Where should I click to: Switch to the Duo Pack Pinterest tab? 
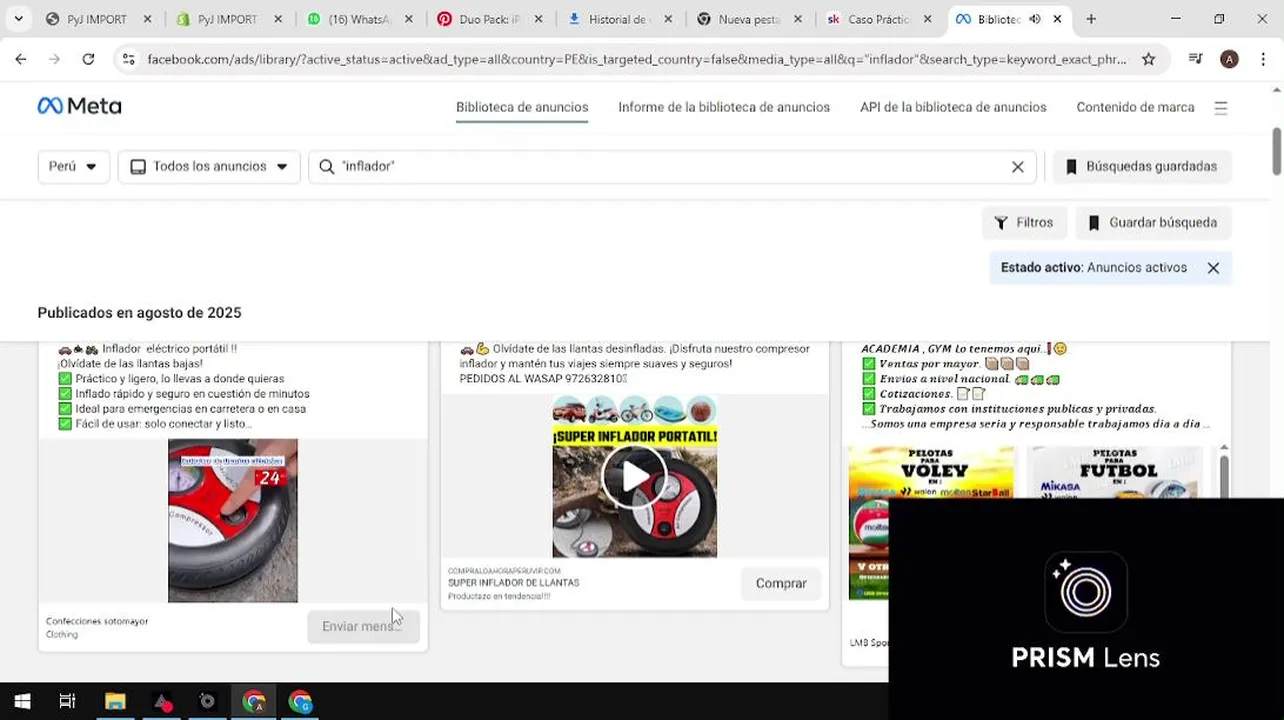490,19
